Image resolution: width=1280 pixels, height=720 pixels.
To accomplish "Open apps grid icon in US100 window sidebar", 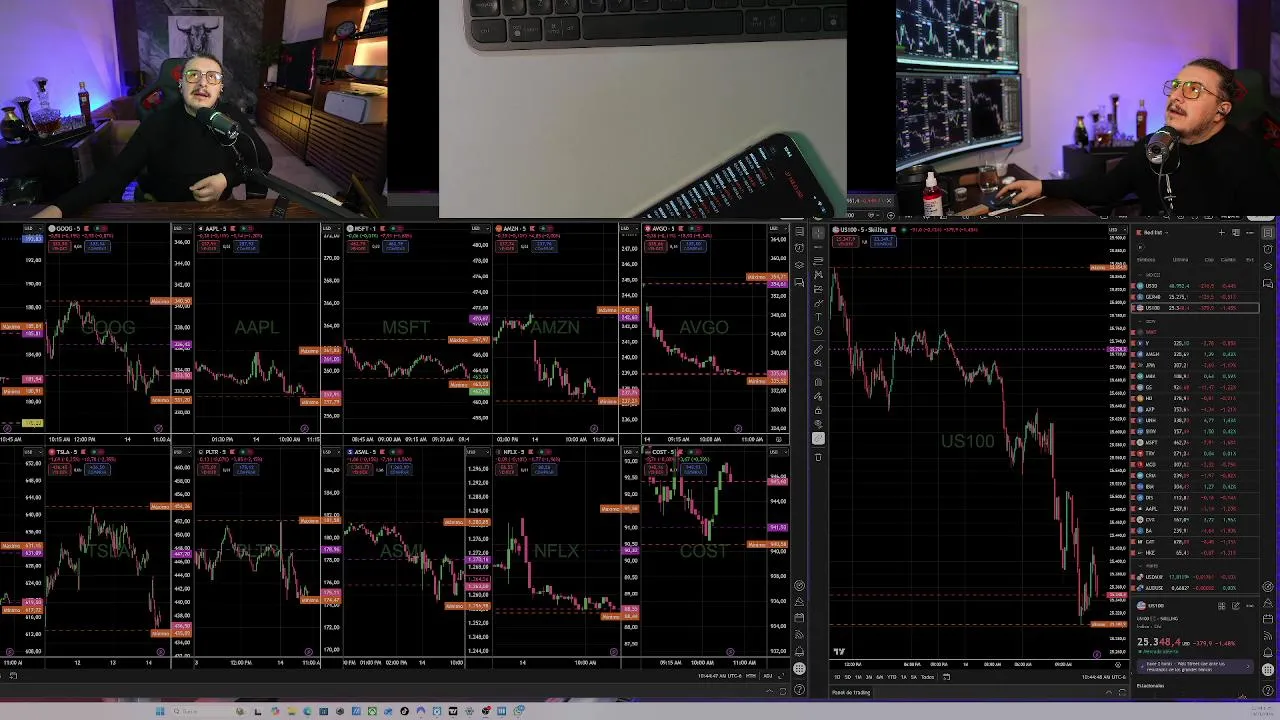I will click(1267, 669).
